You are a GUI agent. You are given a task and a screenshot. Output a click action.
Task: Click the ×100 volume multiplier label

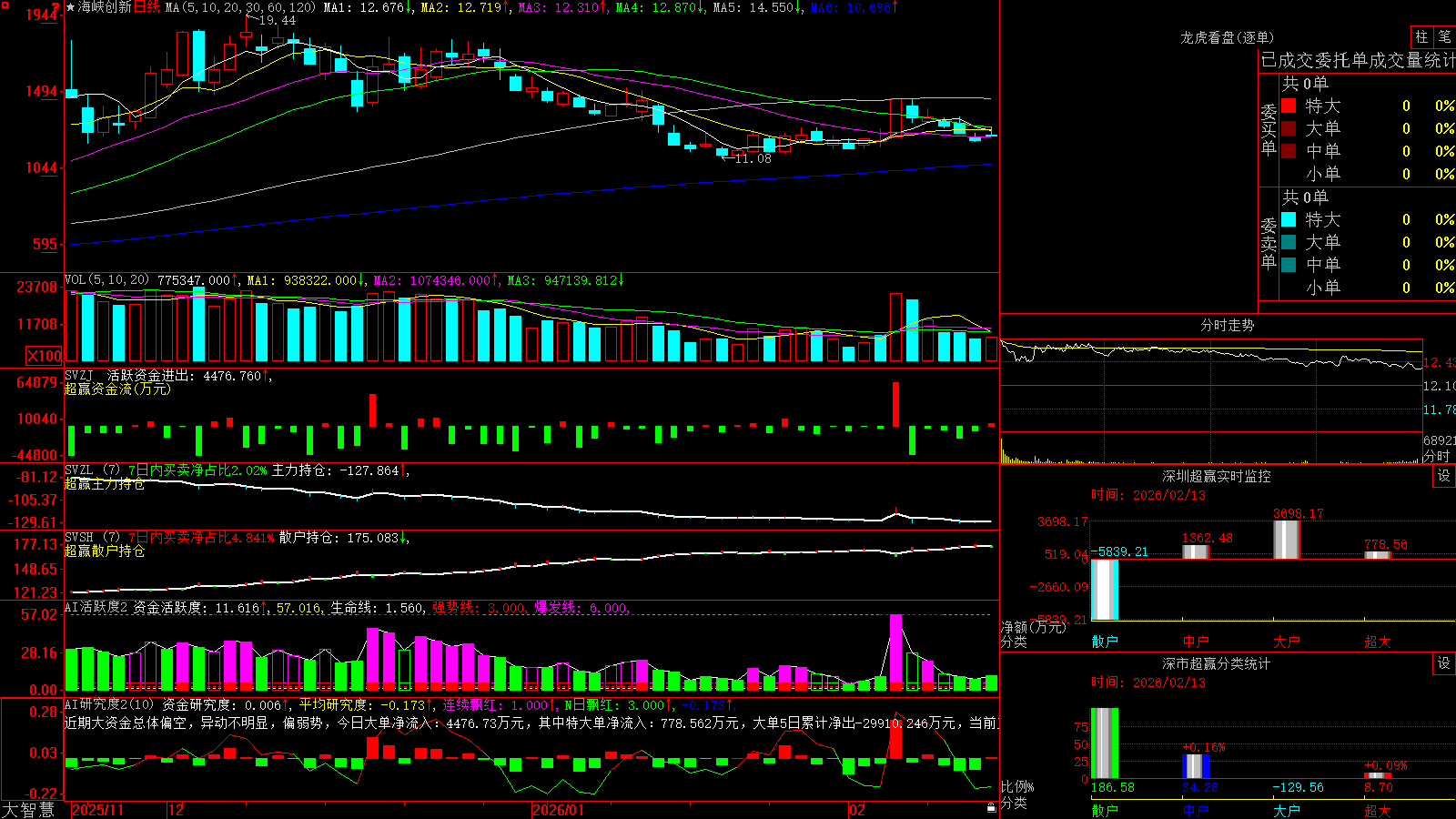click(45, 356)
